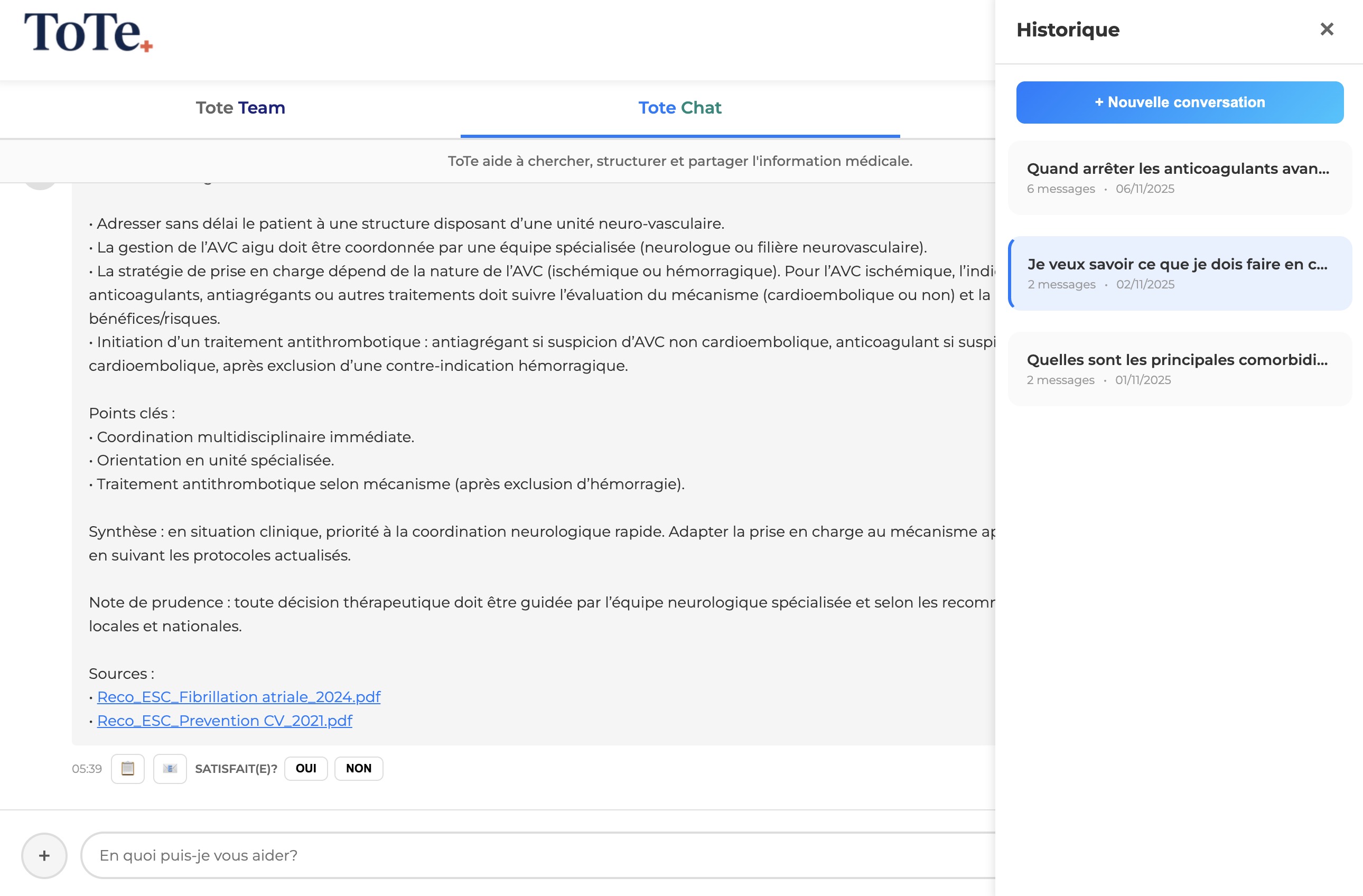Click the "Historique" panel title
1363x896 pixels.
point(1068,29)
